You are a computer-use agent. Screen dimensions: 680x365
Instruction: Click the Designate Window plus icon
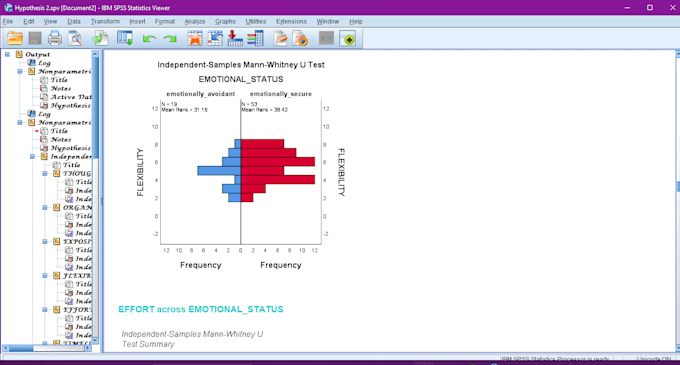click(x=348, y=39)
